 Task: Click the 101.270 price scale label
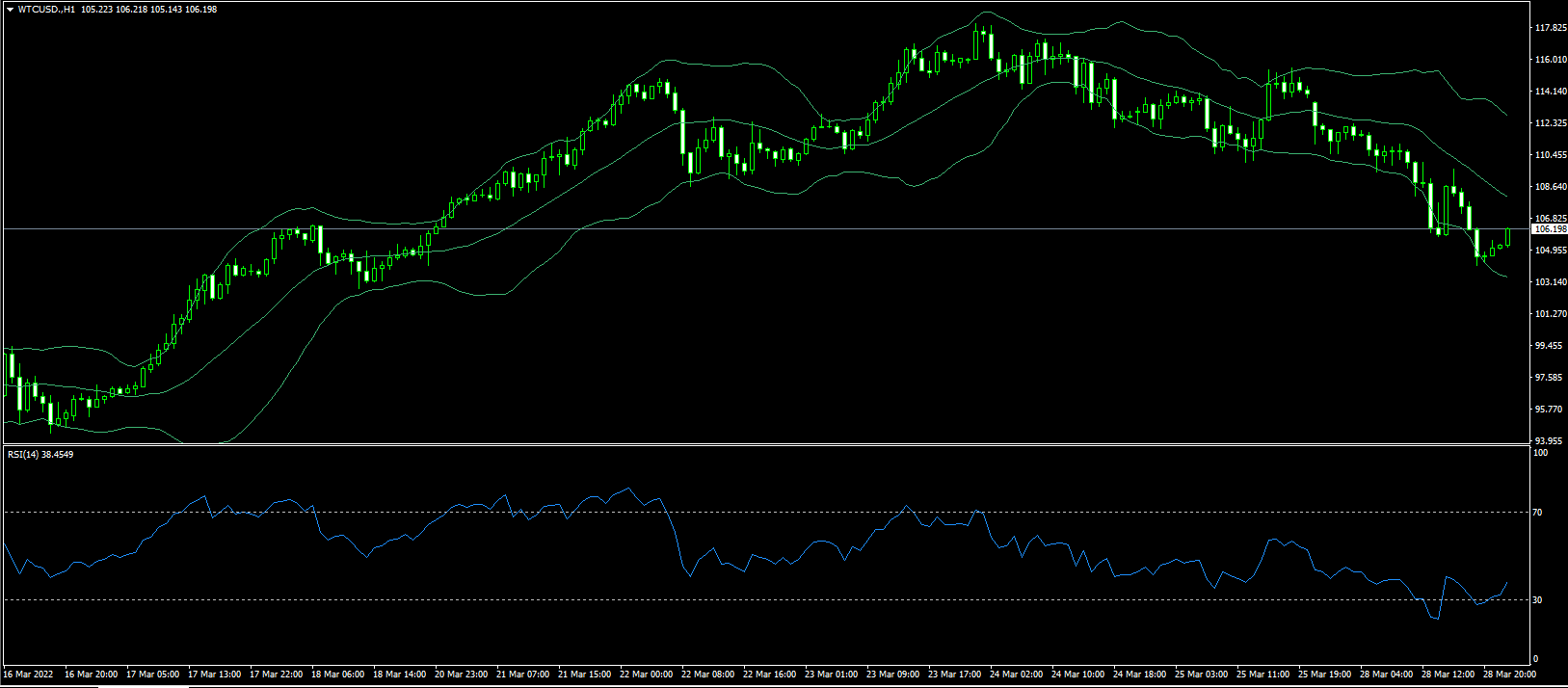1550,314
